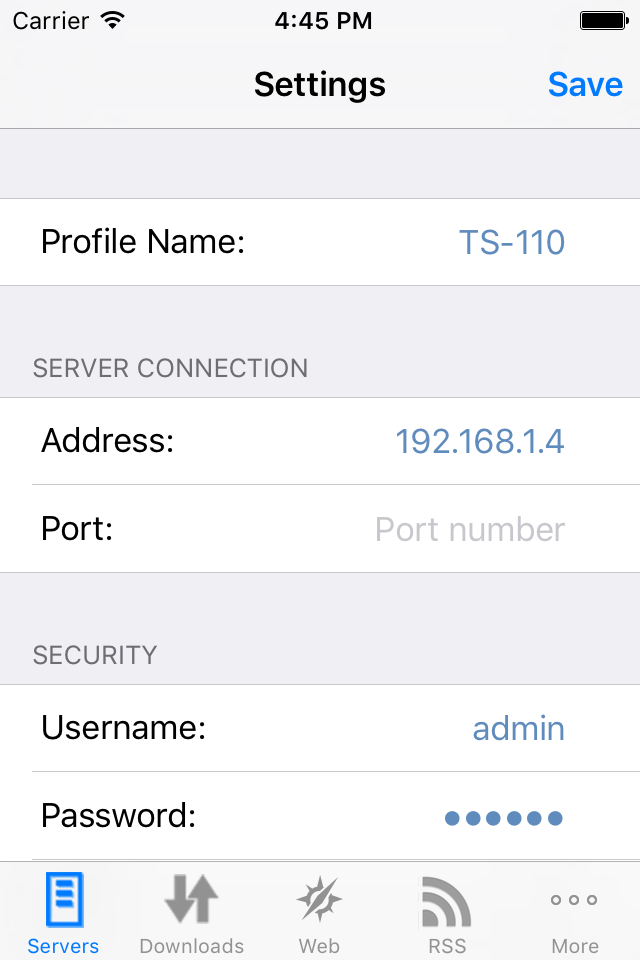
Task: Tap the Carrier label in status bar
Action: 44,19
